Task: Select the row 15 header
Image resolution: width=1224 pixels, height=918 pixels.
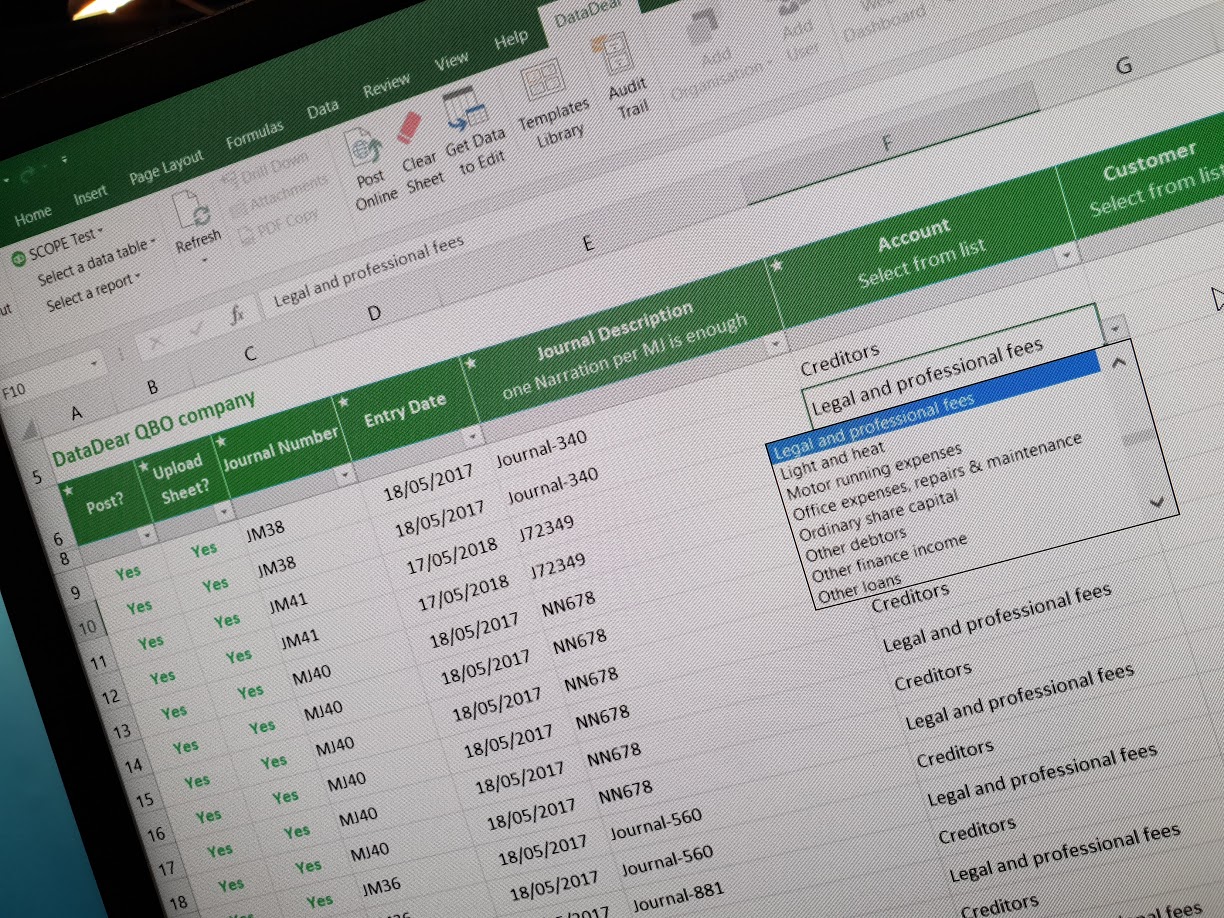Action: pos(145,801)
